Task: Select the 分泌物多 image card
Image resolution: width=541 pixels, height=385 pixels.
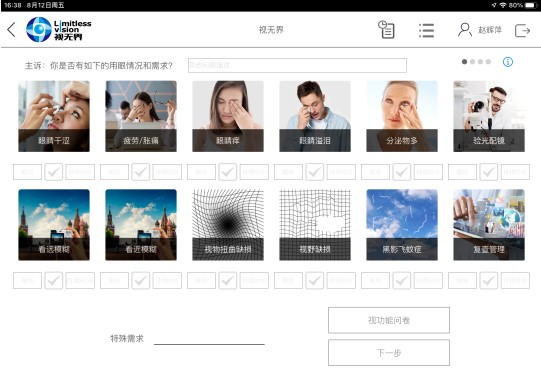Action: [402, 116]
